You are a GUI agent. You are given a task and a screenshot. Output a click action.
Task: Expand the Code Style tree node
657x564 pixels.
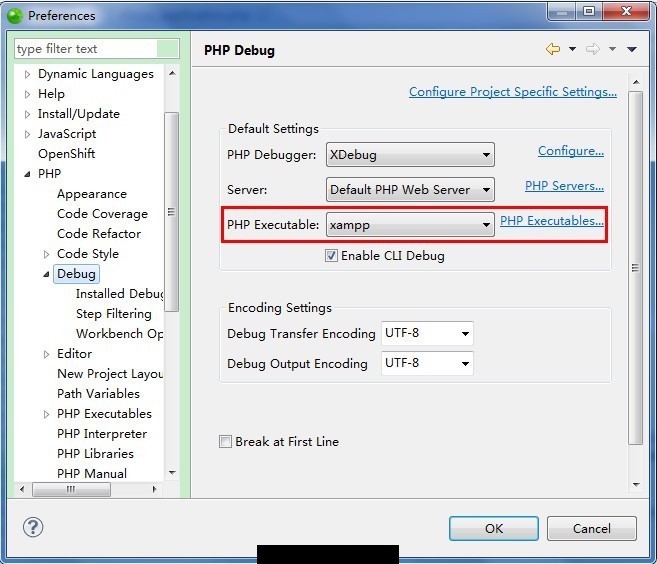(x=46, y=254)
